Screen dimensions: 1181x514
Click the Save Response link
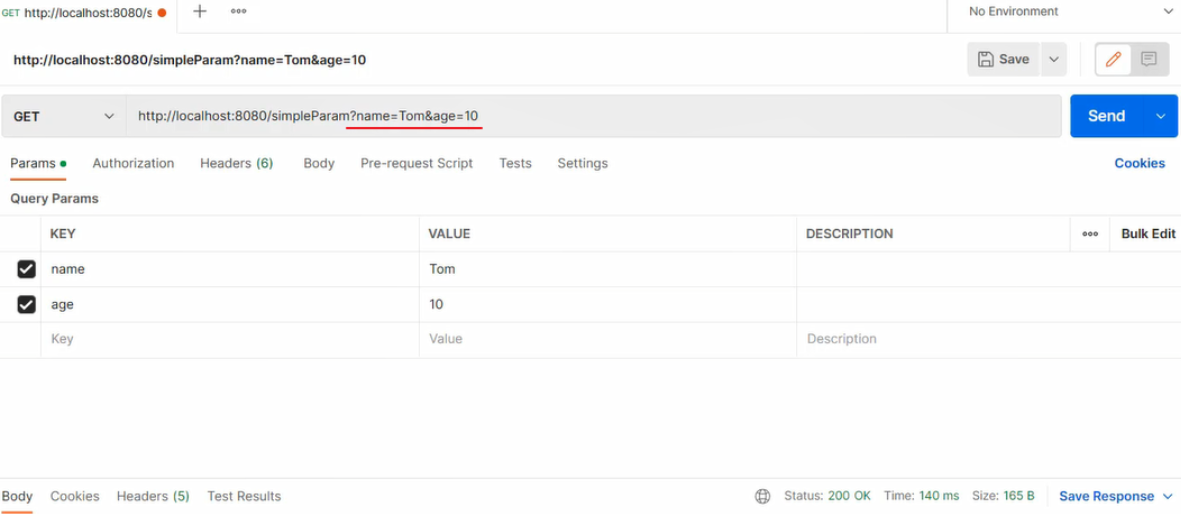(x=1106, y=496)
